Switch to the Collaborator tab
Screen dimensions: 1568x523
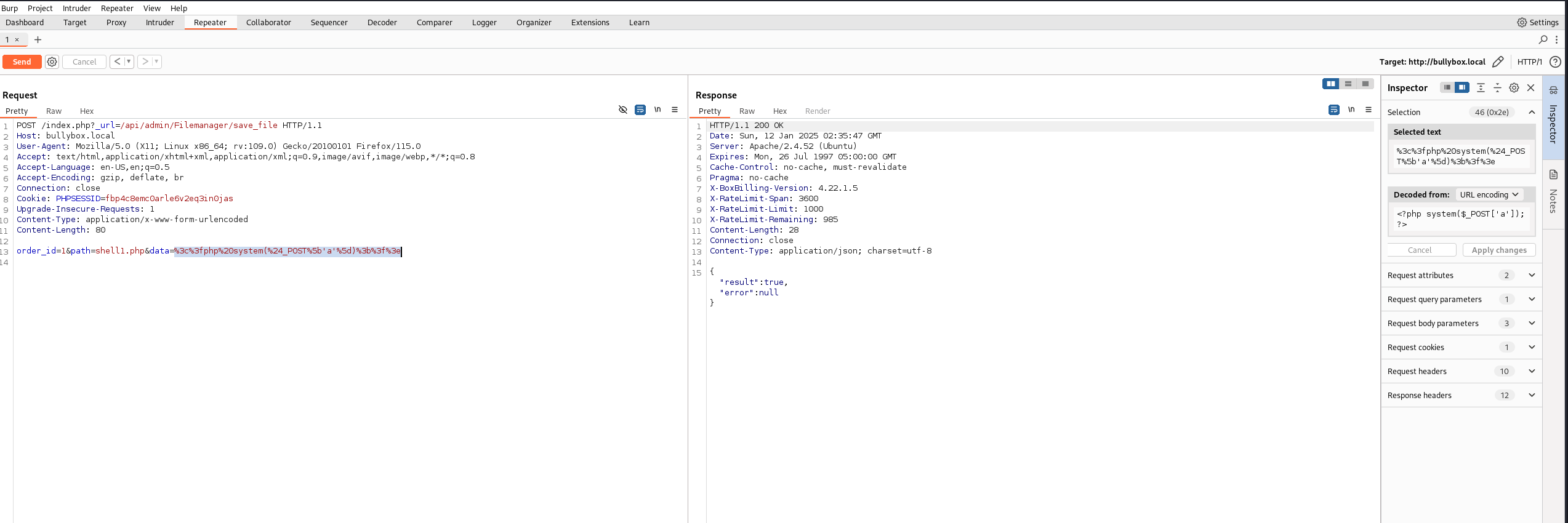pyautogui.click(x=268, y=22)
